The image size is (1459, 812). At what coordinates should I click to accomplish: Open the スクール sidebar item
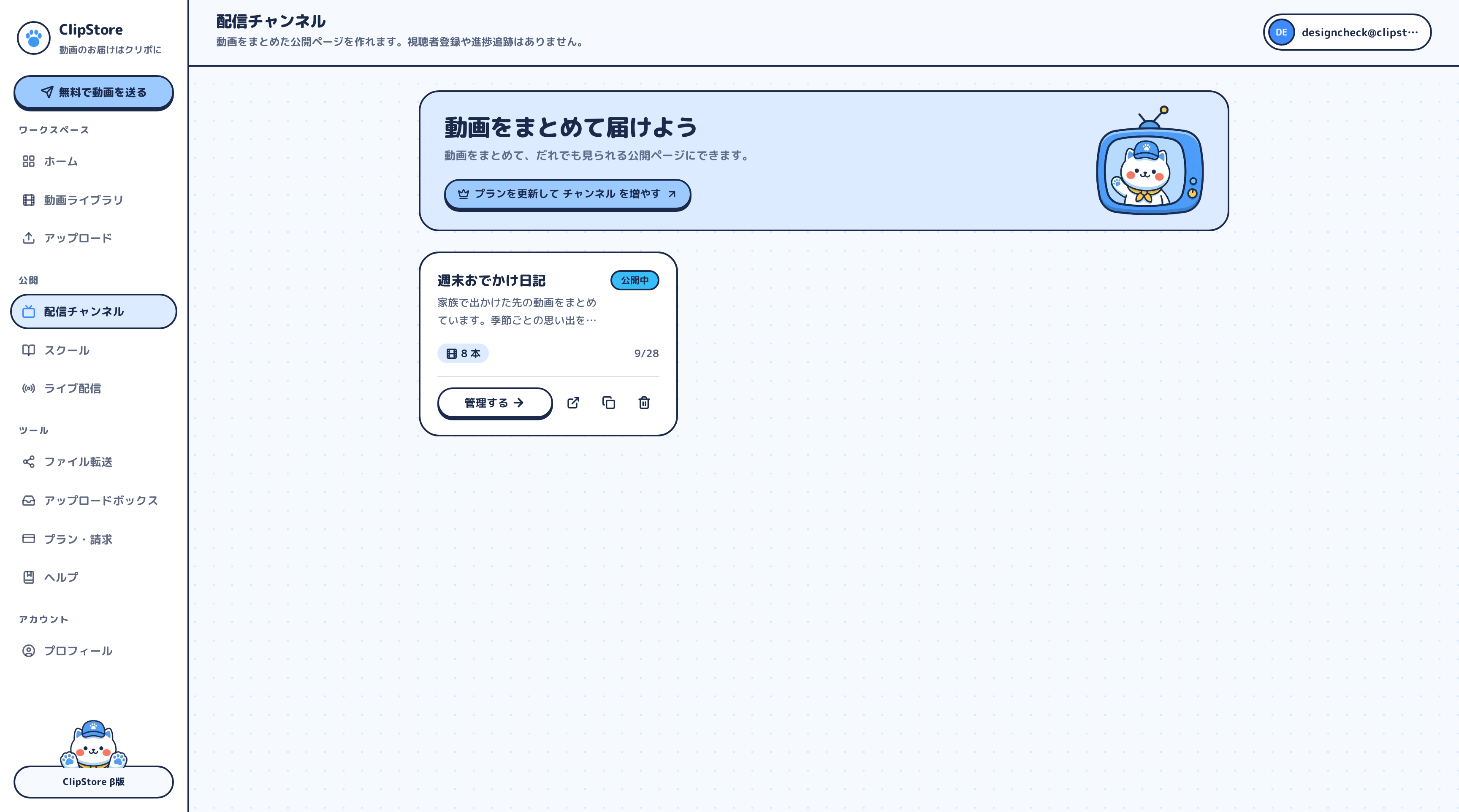(x=93, y=350)
